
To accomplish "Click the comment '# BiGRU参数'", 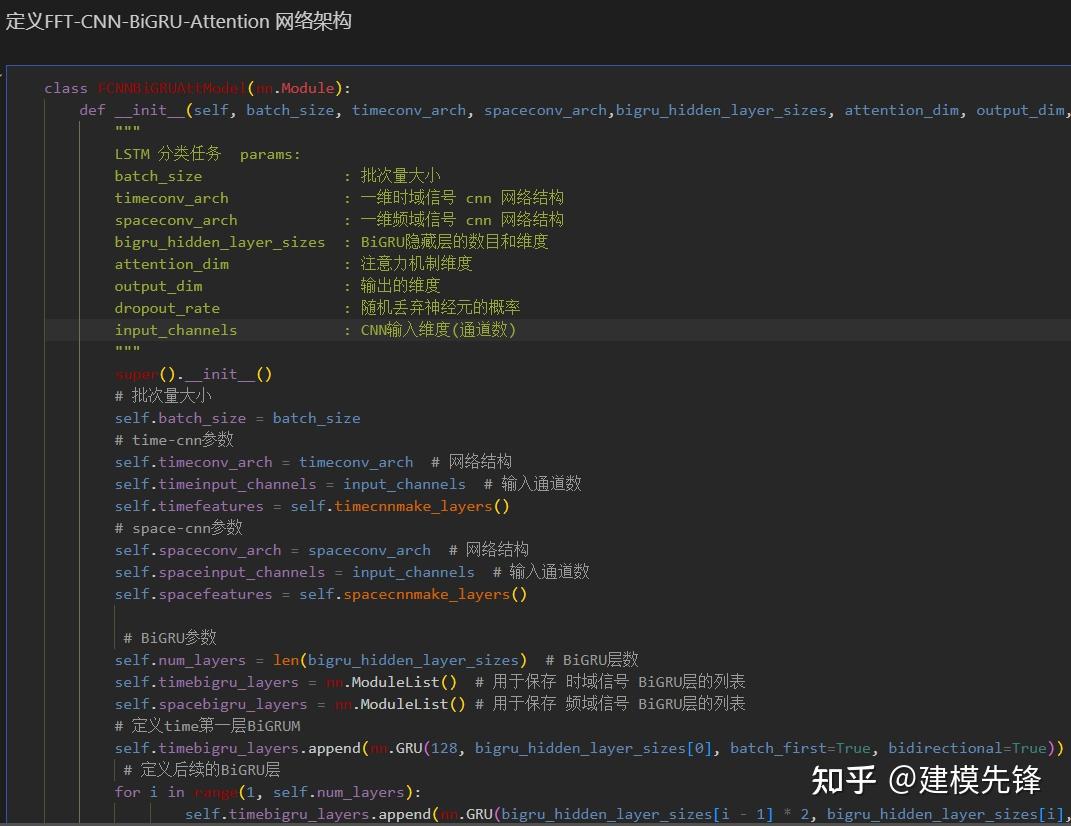I will point(169,637).
